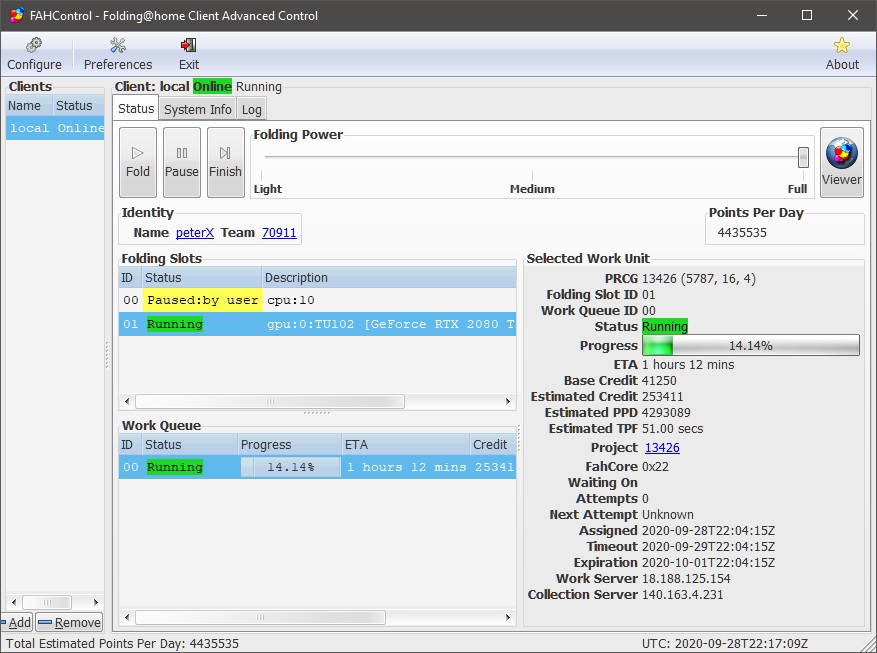Click the 14.14% progress cell in Work Queue

[x=290, y=467]
